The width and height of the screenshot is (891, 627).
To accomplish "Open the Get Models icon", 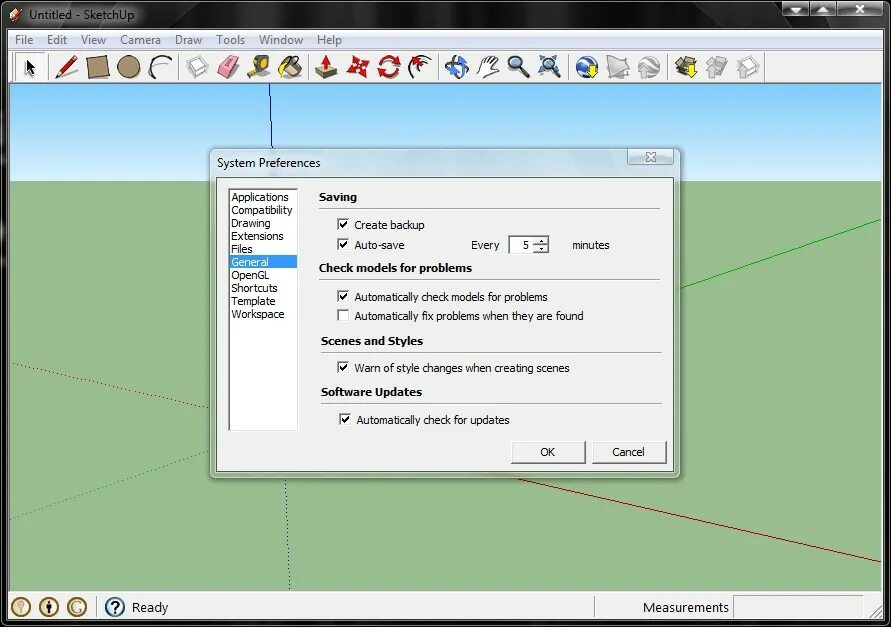I will pyautogui.click(x=686, y=67).
